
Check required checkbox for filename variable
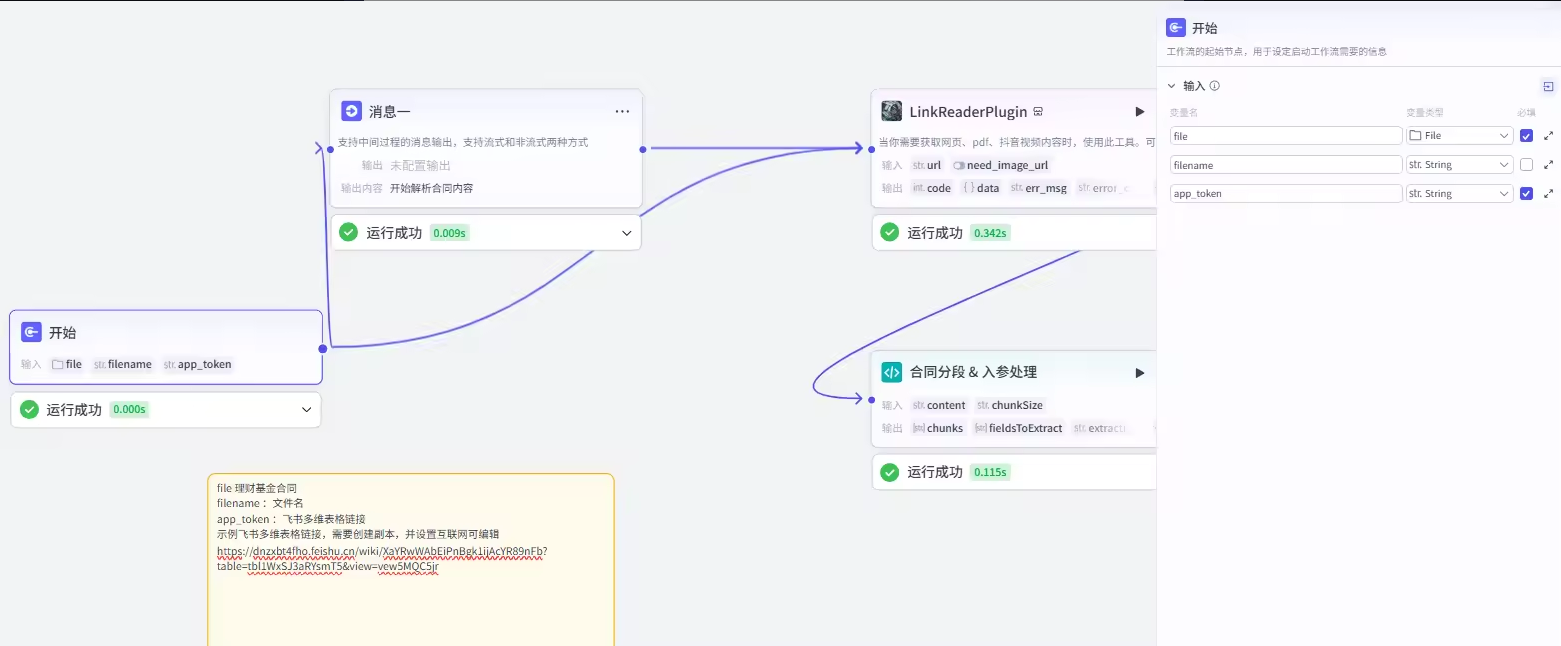pos(1526,165)
